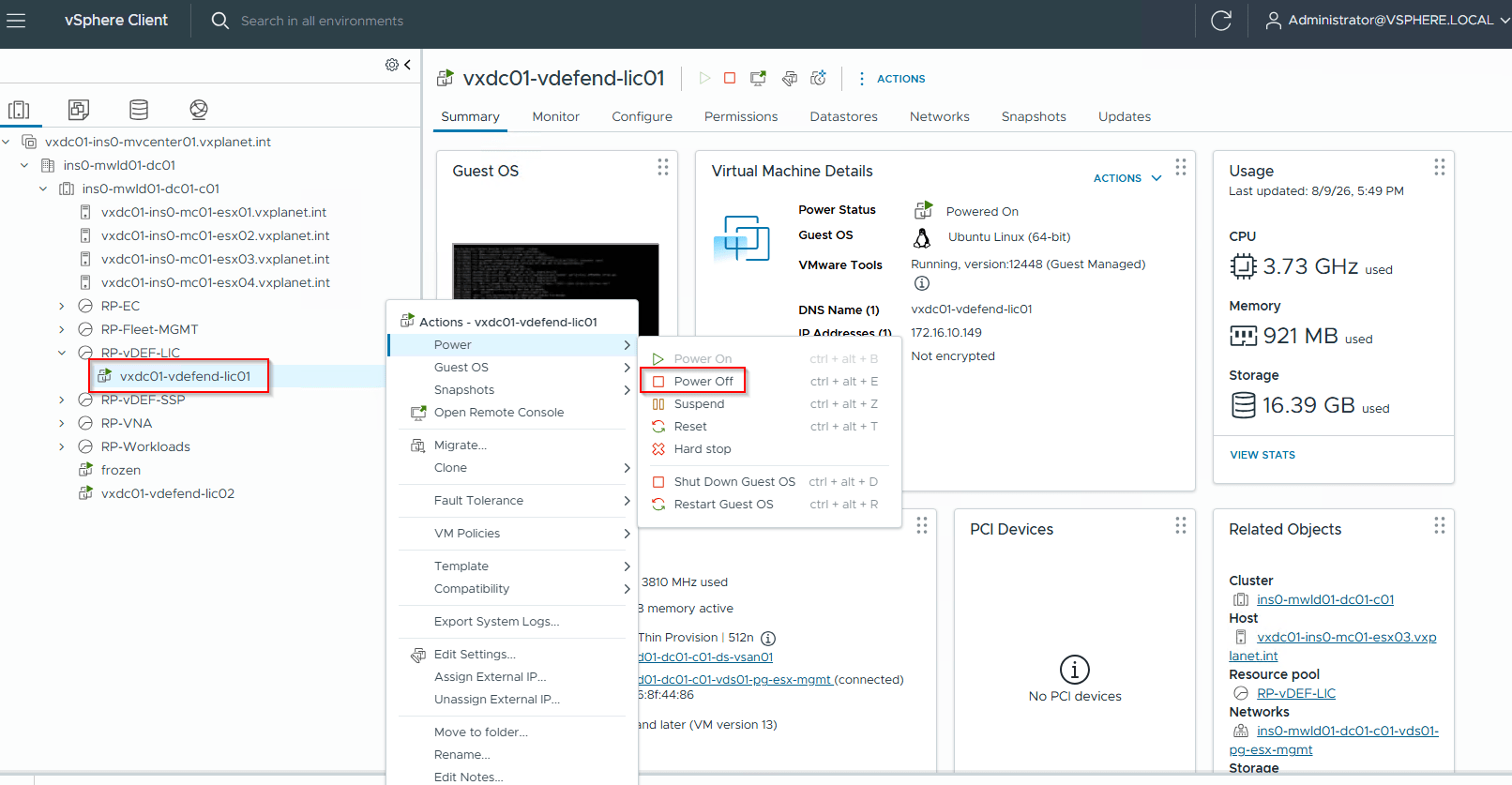Go to the Datastores tab

click(844, 116)
